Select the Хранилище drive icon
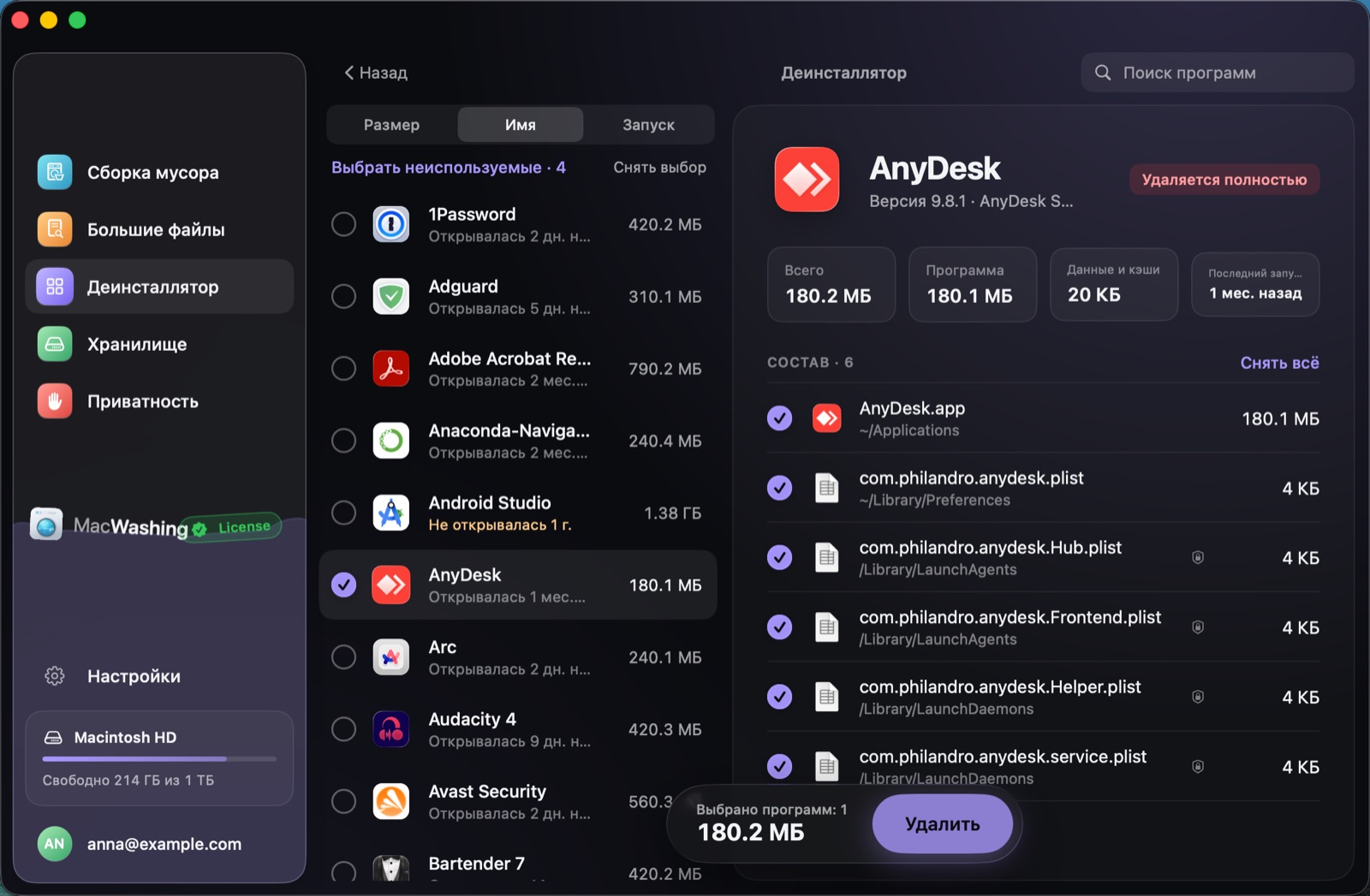The width and height of the screenshot is (1370, 896). pyautogui.click(x=55, y=344)
